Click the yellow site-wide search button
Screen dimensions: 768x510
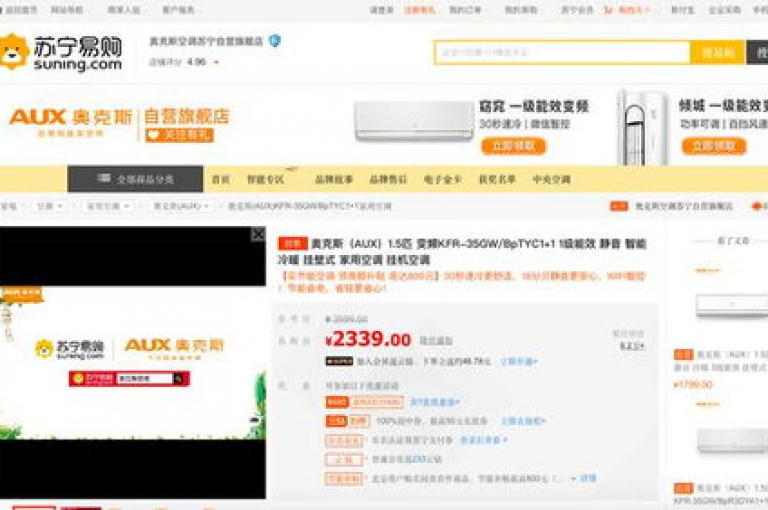(717, 52)
